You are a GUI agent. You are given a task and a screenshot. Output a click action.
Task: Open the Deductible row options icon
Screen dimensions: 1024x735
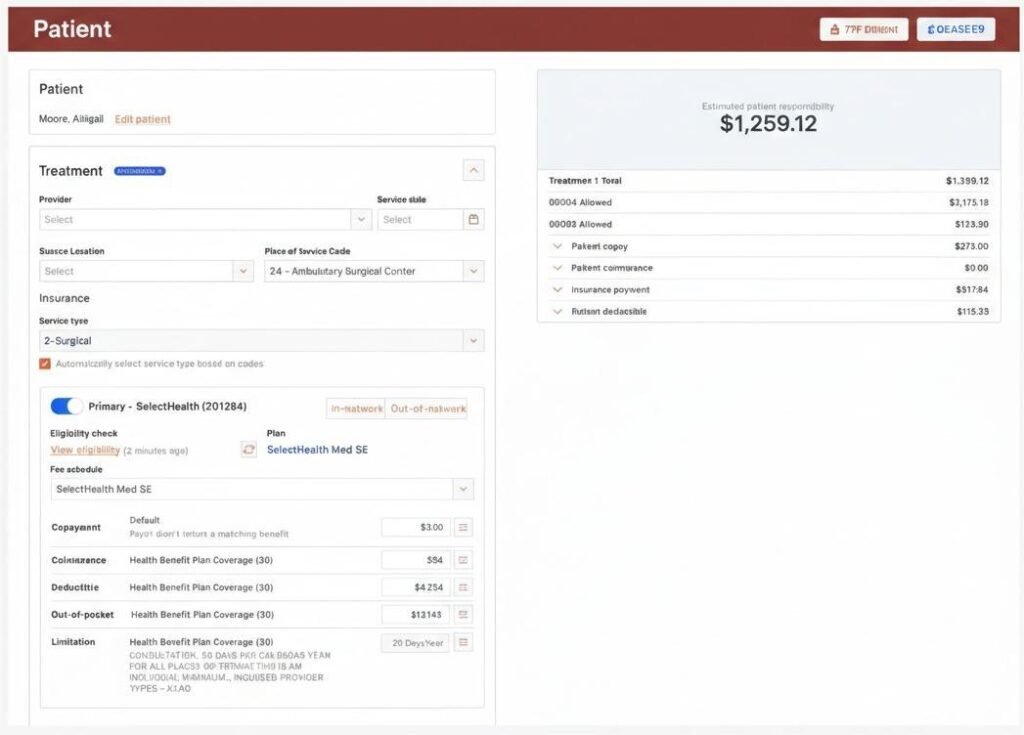point(463,587)
